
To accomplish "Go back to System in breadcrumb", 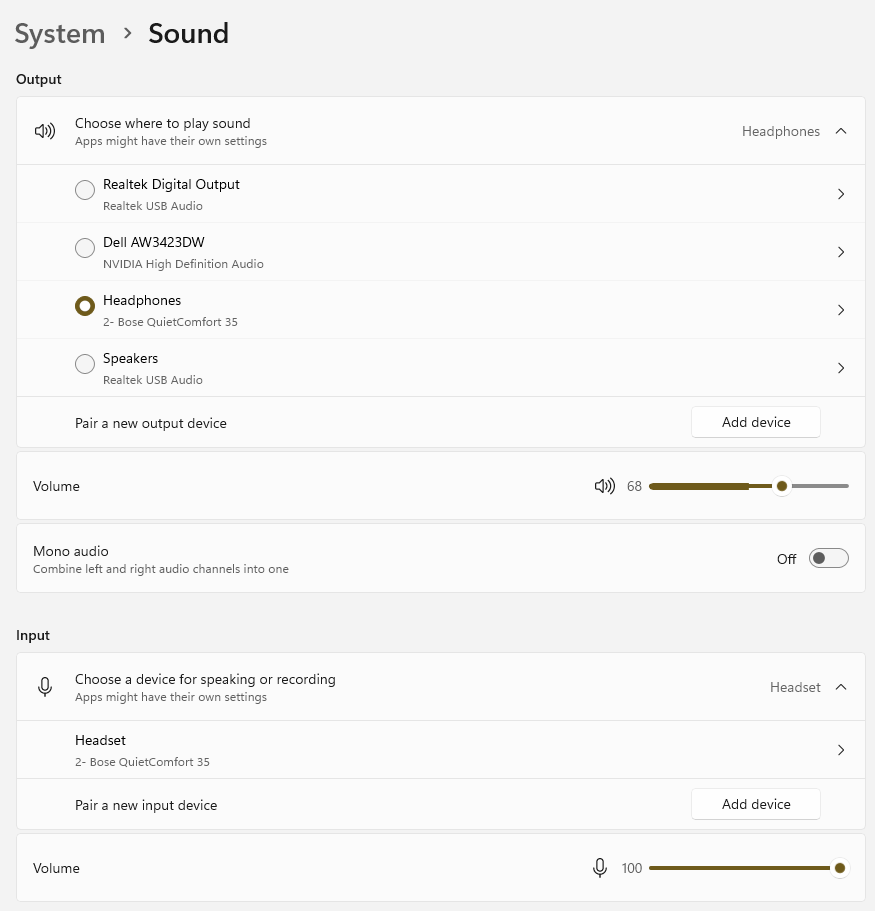I will (60, 34).
